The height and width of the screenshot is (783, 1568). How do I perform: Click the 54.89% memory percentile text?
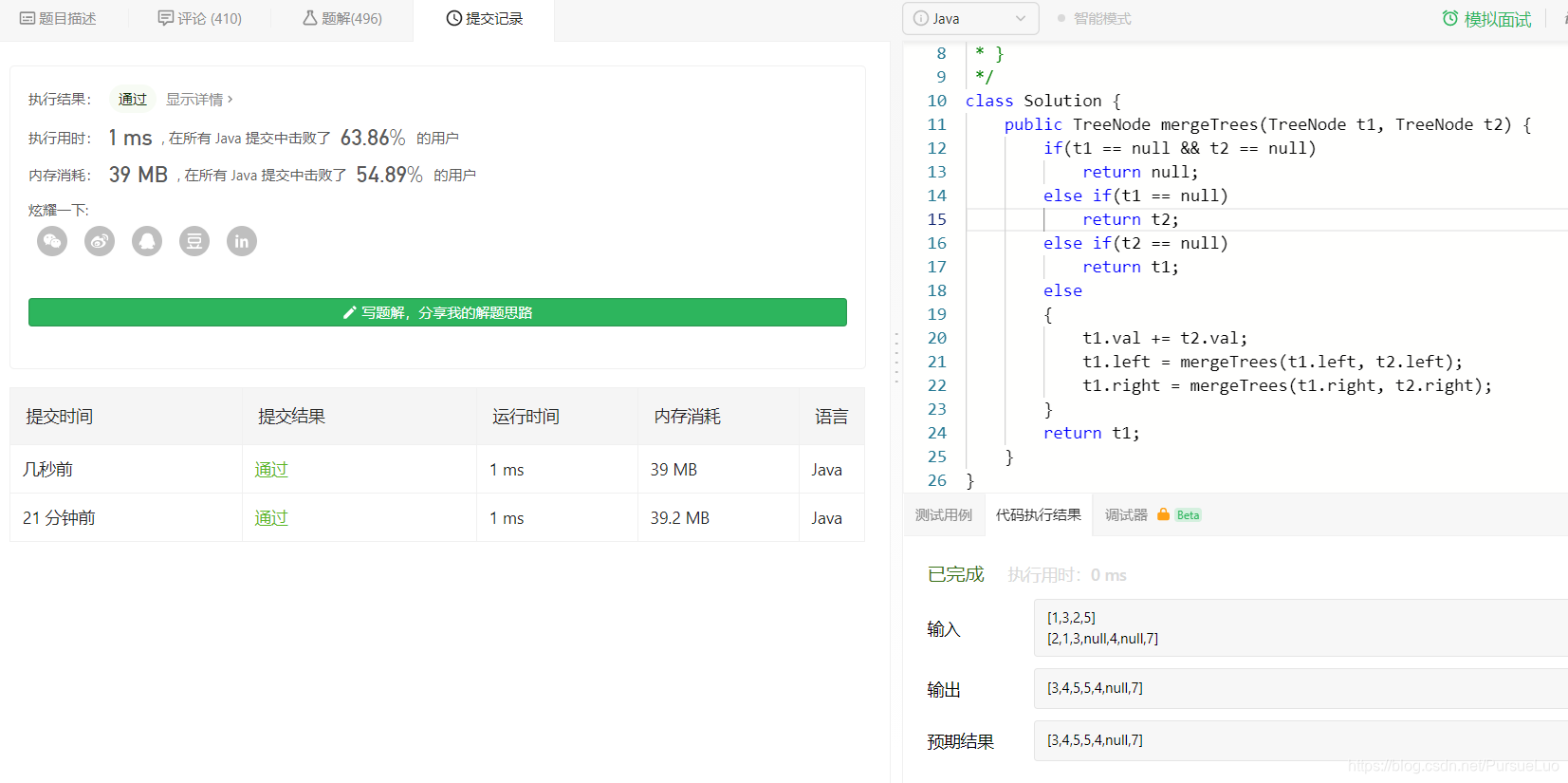click(x=389, y=175)
